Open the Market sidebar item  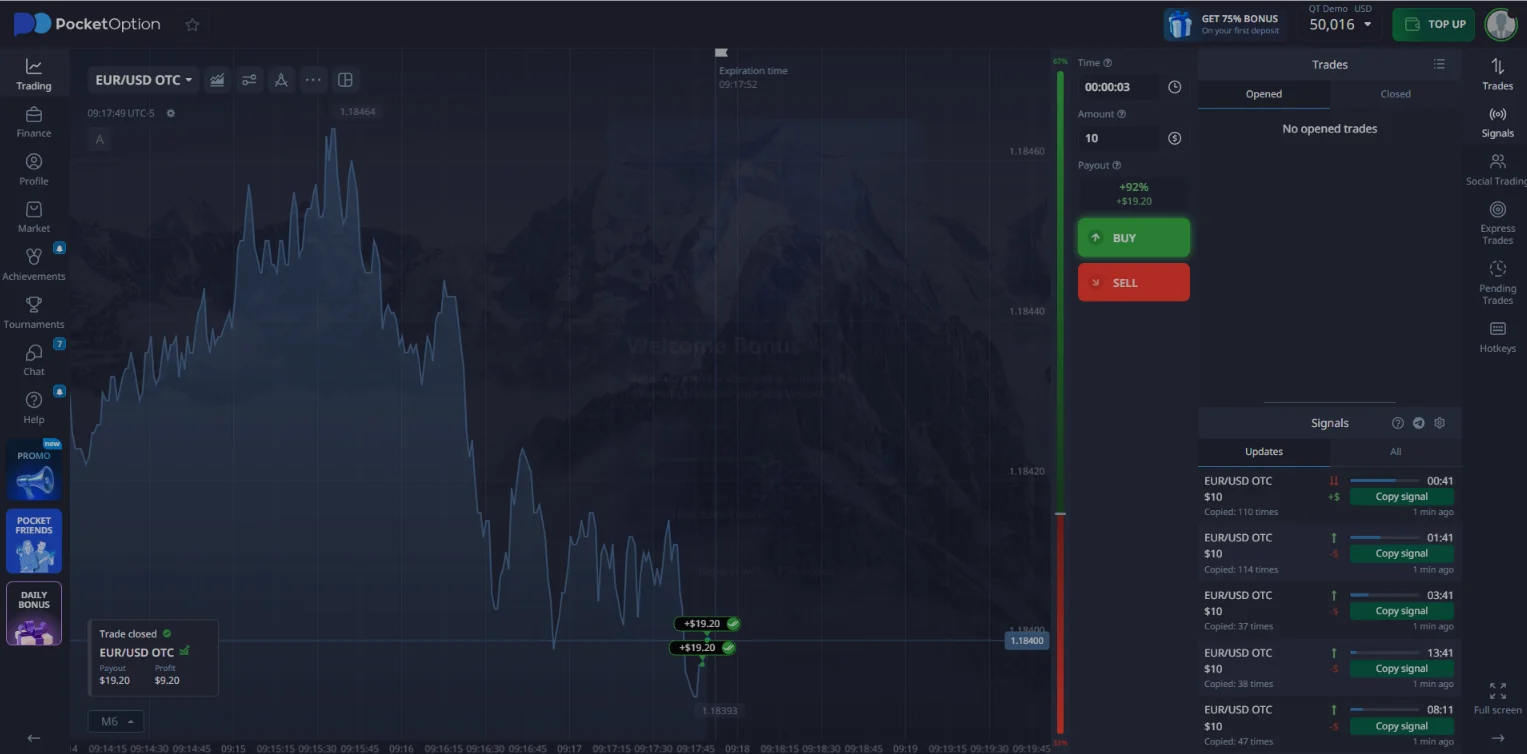[x=34, y=217]
